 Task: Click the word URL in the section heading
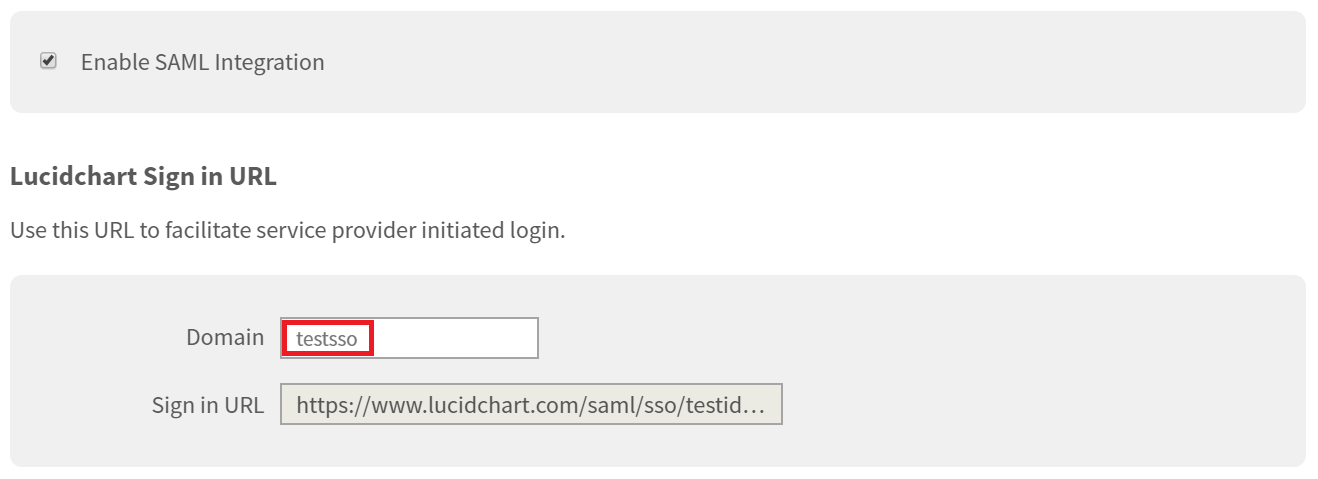(253, 177)
